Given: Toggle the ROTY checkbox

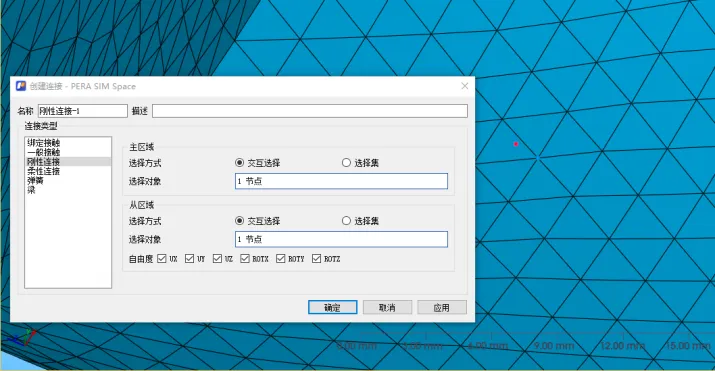Looking at the screenshot, I should point(280,259).
